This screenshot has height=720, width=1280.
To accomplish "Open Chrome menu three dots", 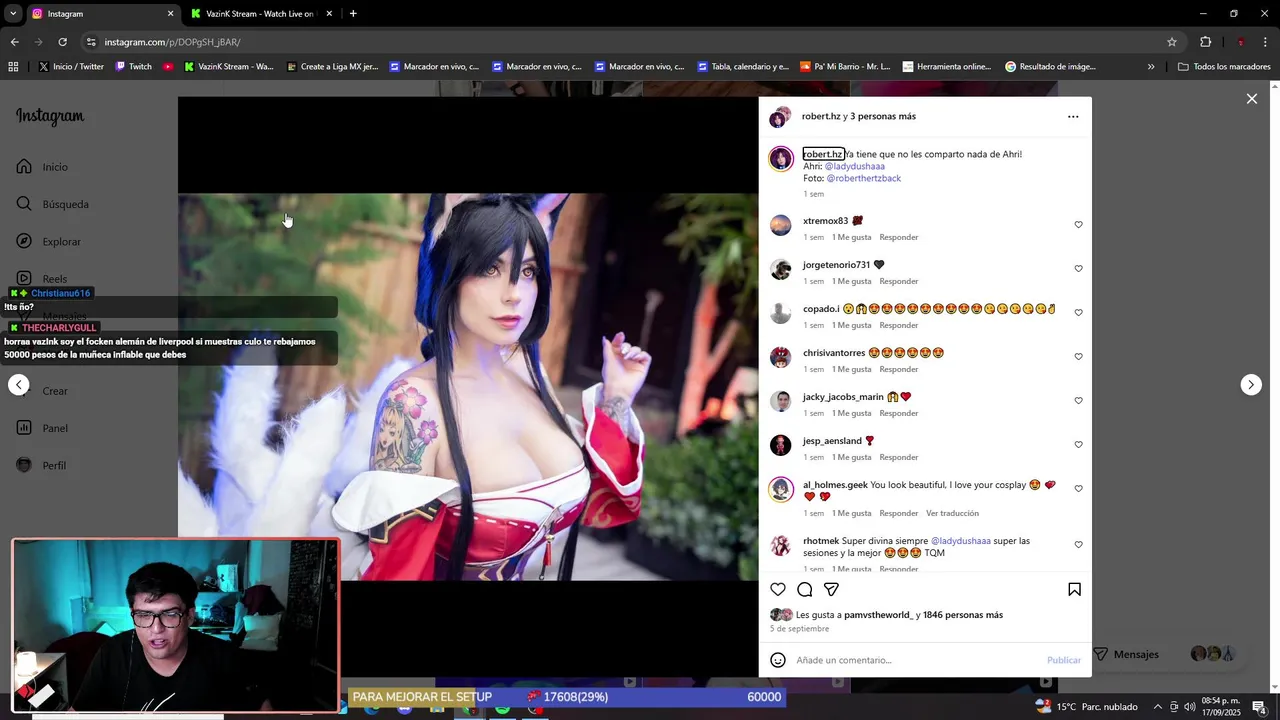I will [1267, 42].
